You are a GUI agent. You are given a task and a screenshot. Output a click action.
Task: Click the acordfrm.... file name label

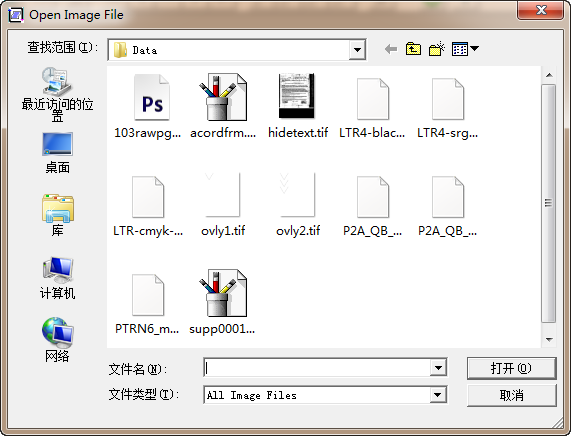[223, 133]
